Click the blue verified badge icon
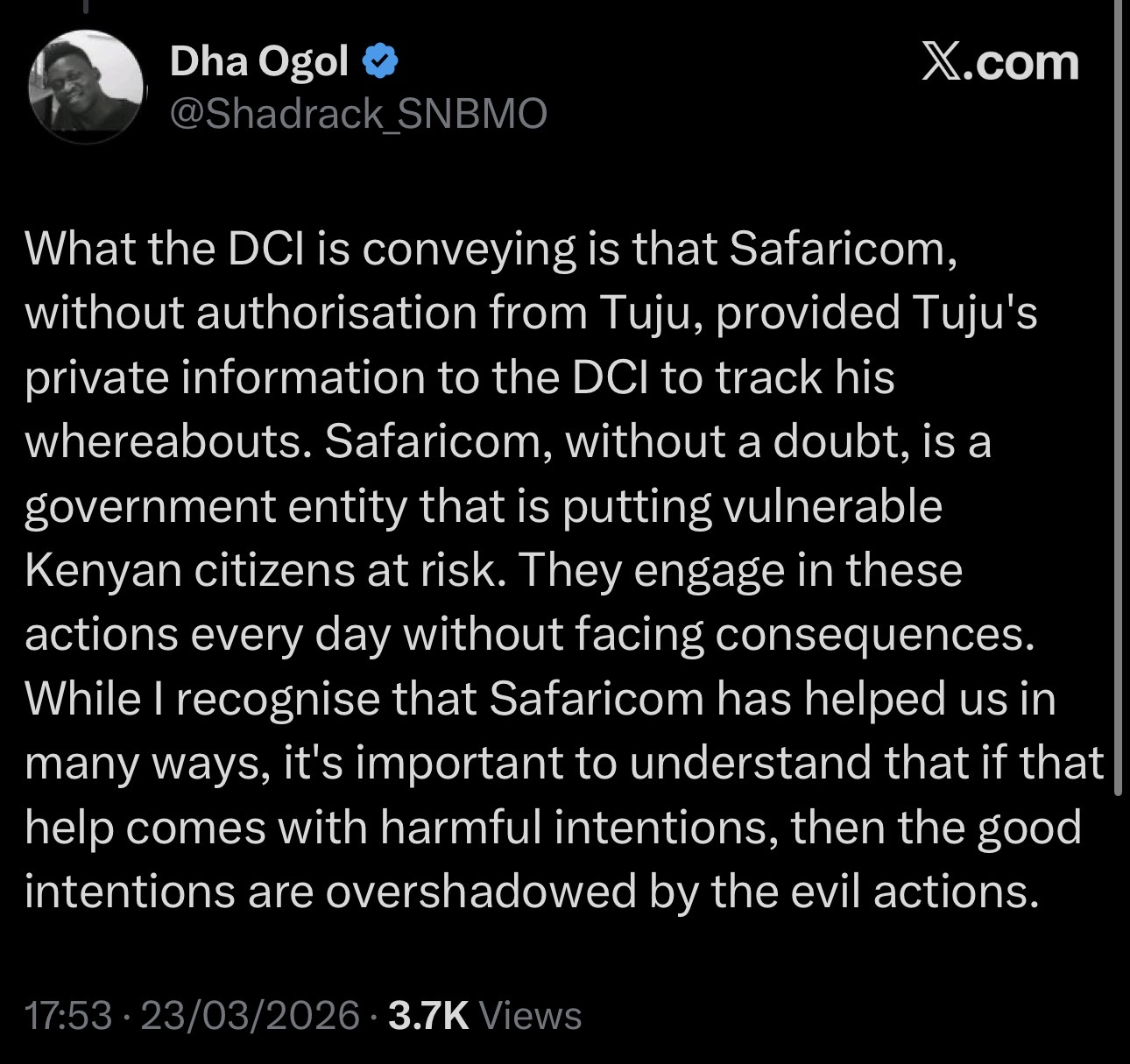 tap(381, 61)
